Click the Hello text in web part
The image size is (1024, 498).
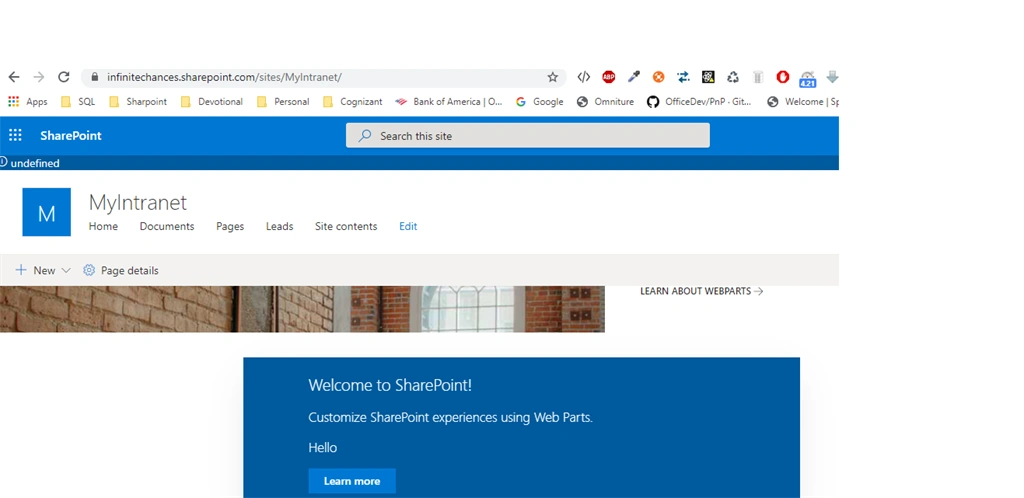click(x=323, y=448)
